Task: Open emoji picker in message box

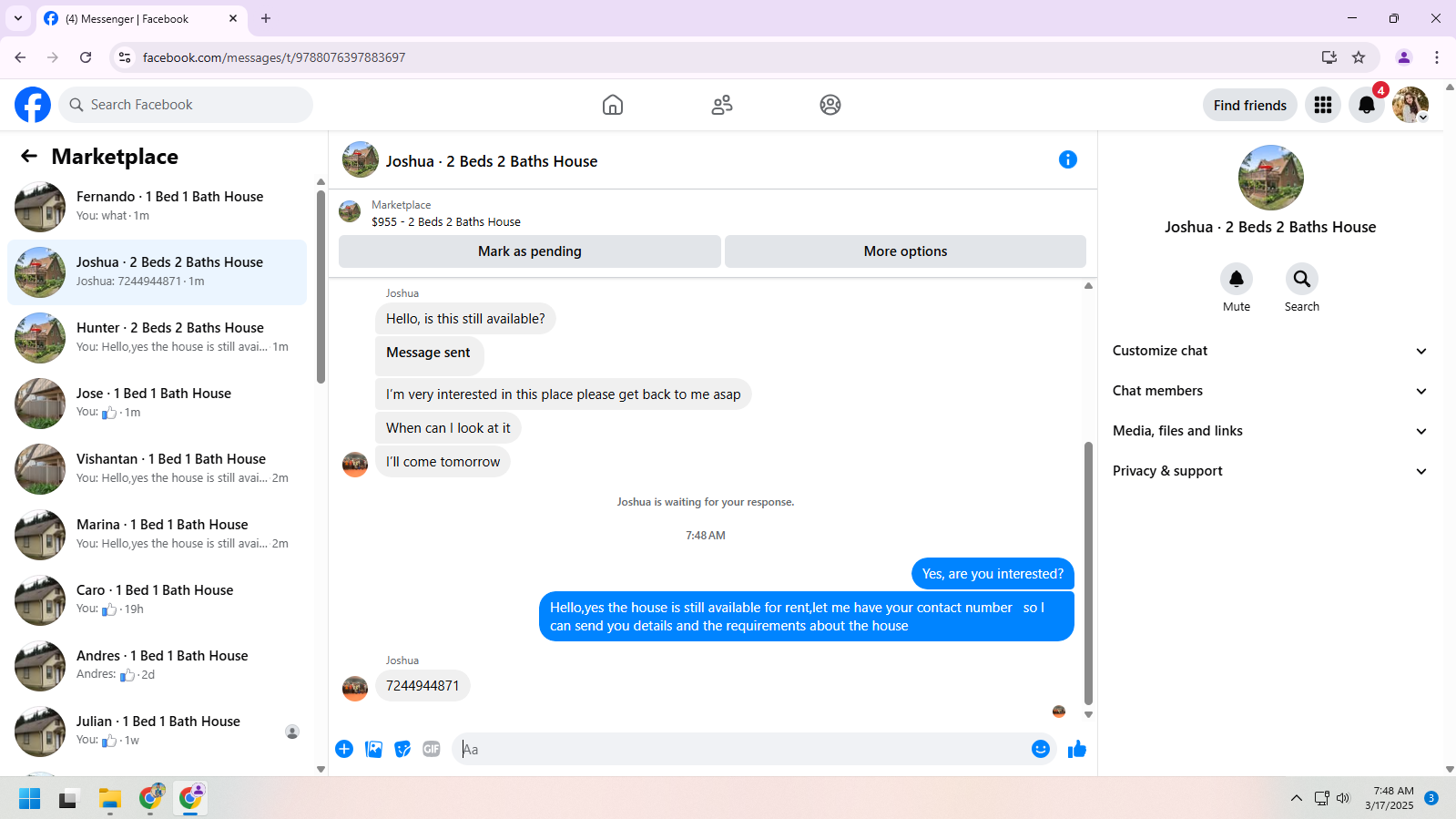Action: [x=1041, y=749]
